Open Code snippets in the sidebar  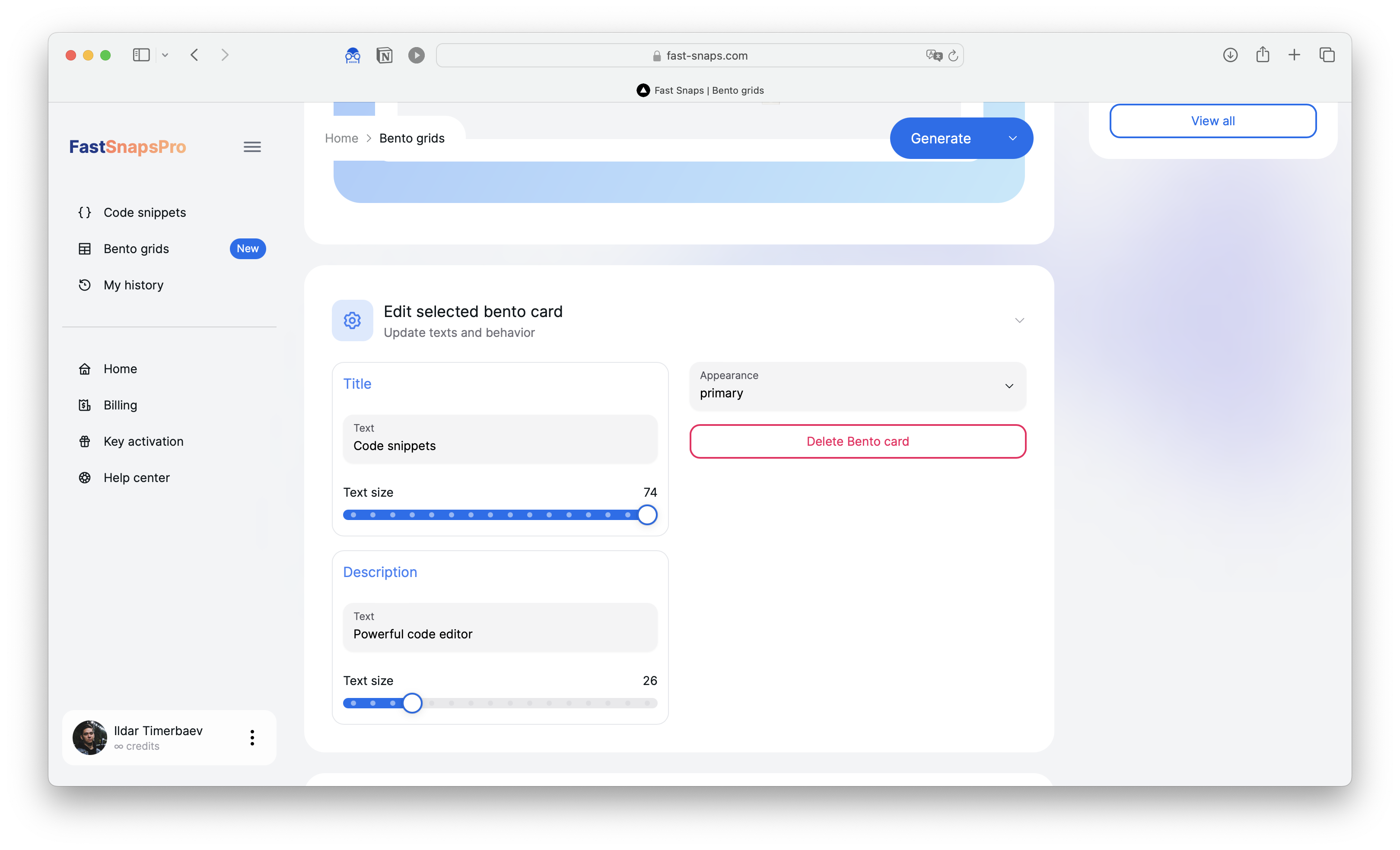(144, 212)
